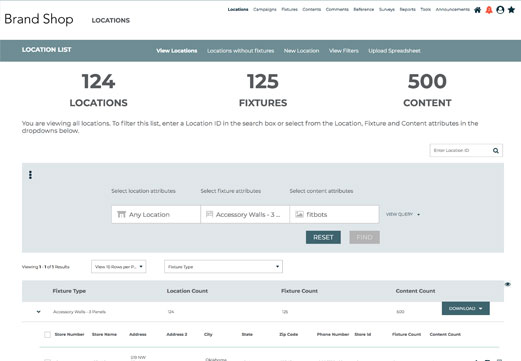Open the Comments top menu
The image size is (521, 361).
337,9
